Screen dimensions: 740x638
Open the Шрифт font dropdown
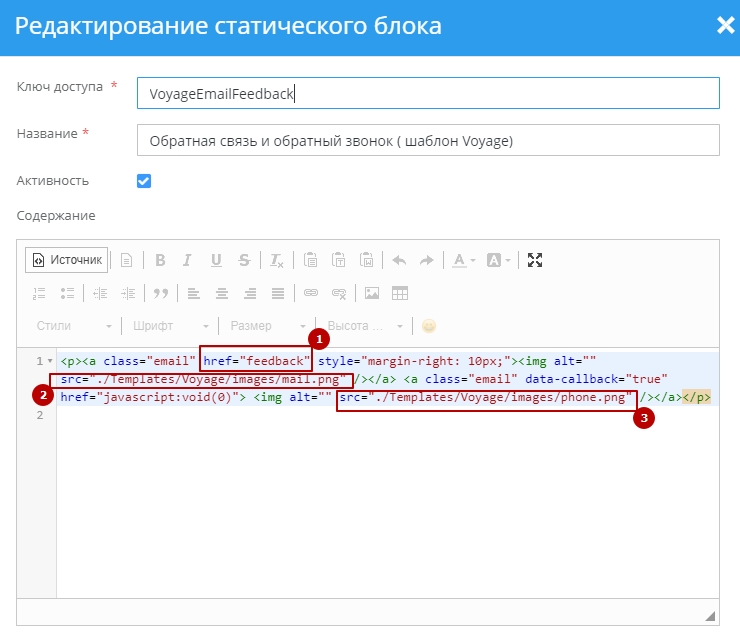tap(169, 326)
